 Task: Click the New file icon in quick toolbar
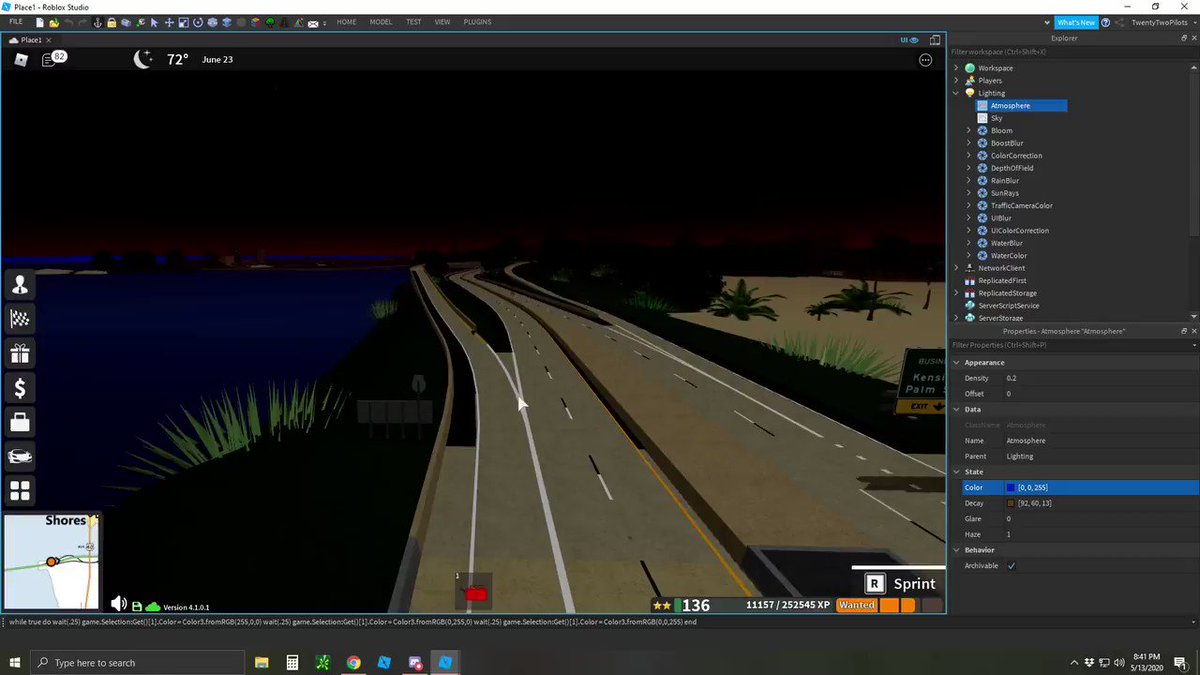click(40, 22)
